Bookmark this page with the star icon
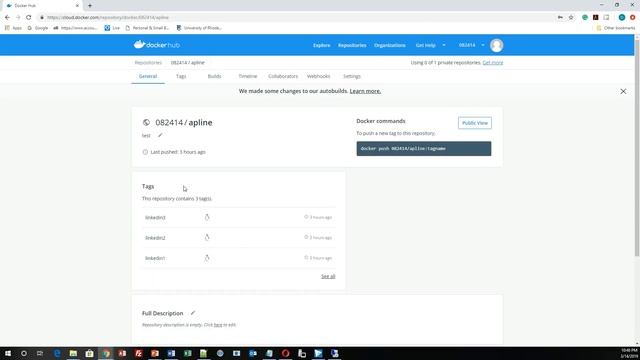This screenshot has height=360, width=640. [571, 18]
